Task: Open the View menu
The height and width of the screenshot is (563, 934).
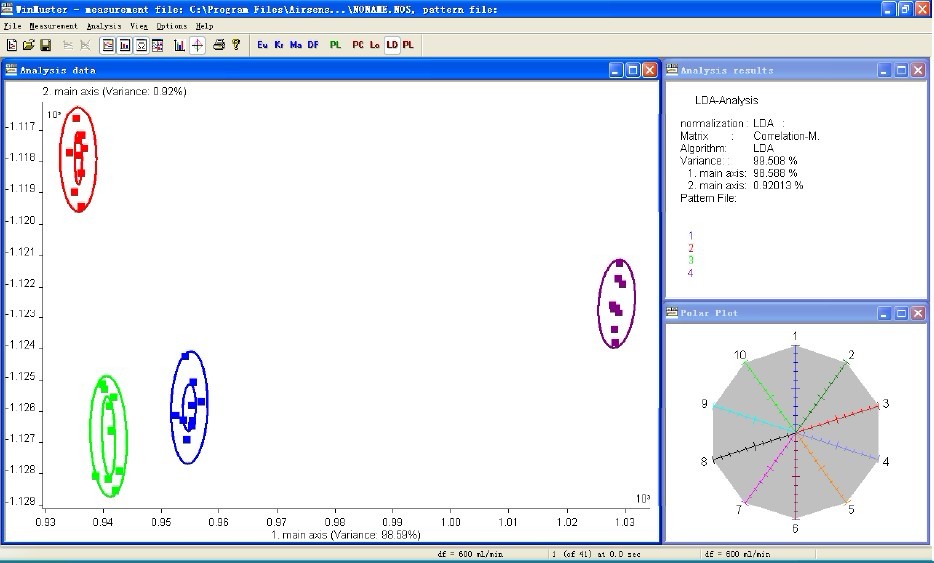Action: (x=139, y=26)
